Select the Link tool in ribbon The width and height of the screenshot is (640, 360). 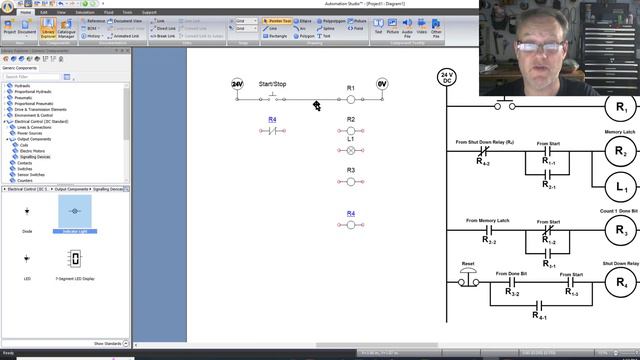[158, 21]
